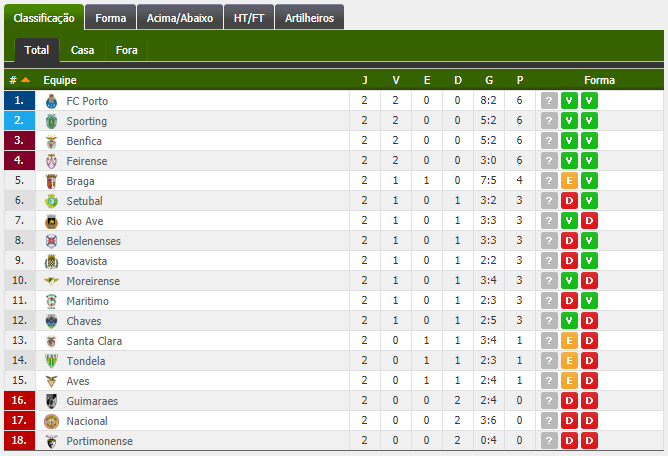Click the P points column header

[x=520, y=80]
